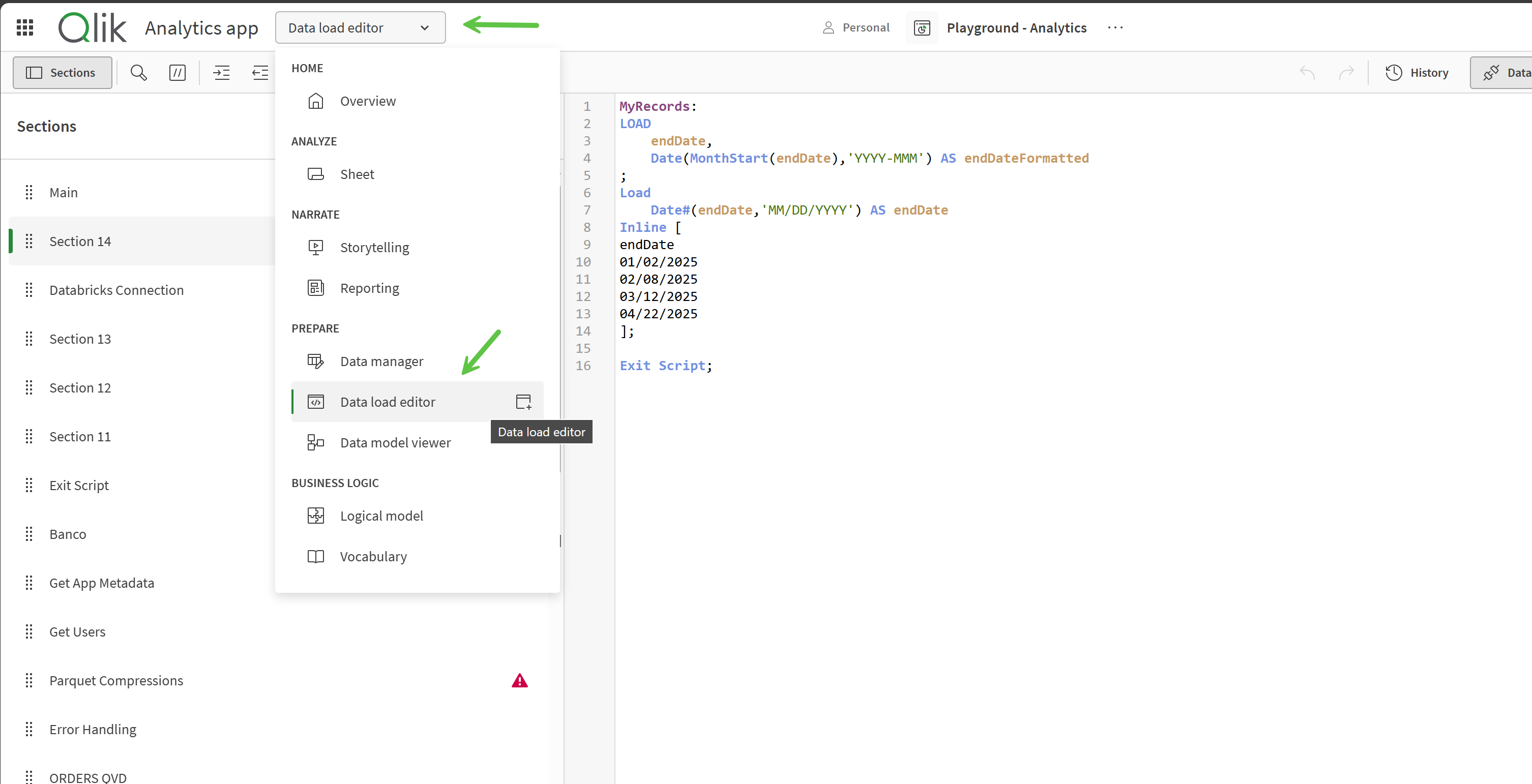Open Storytelling from the Narrate group

point(374,247)
